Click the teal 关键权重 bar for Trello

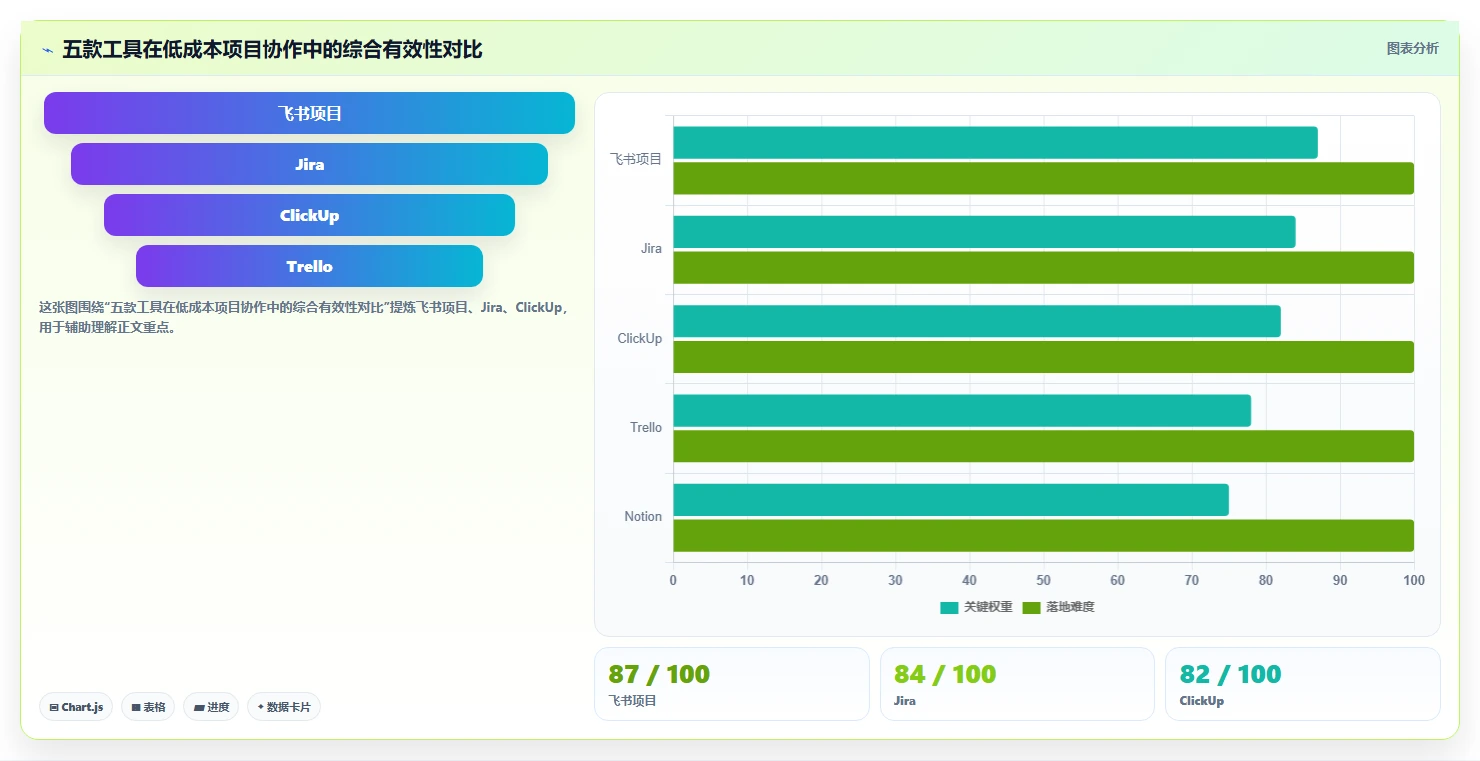click(x=962, y=410)
